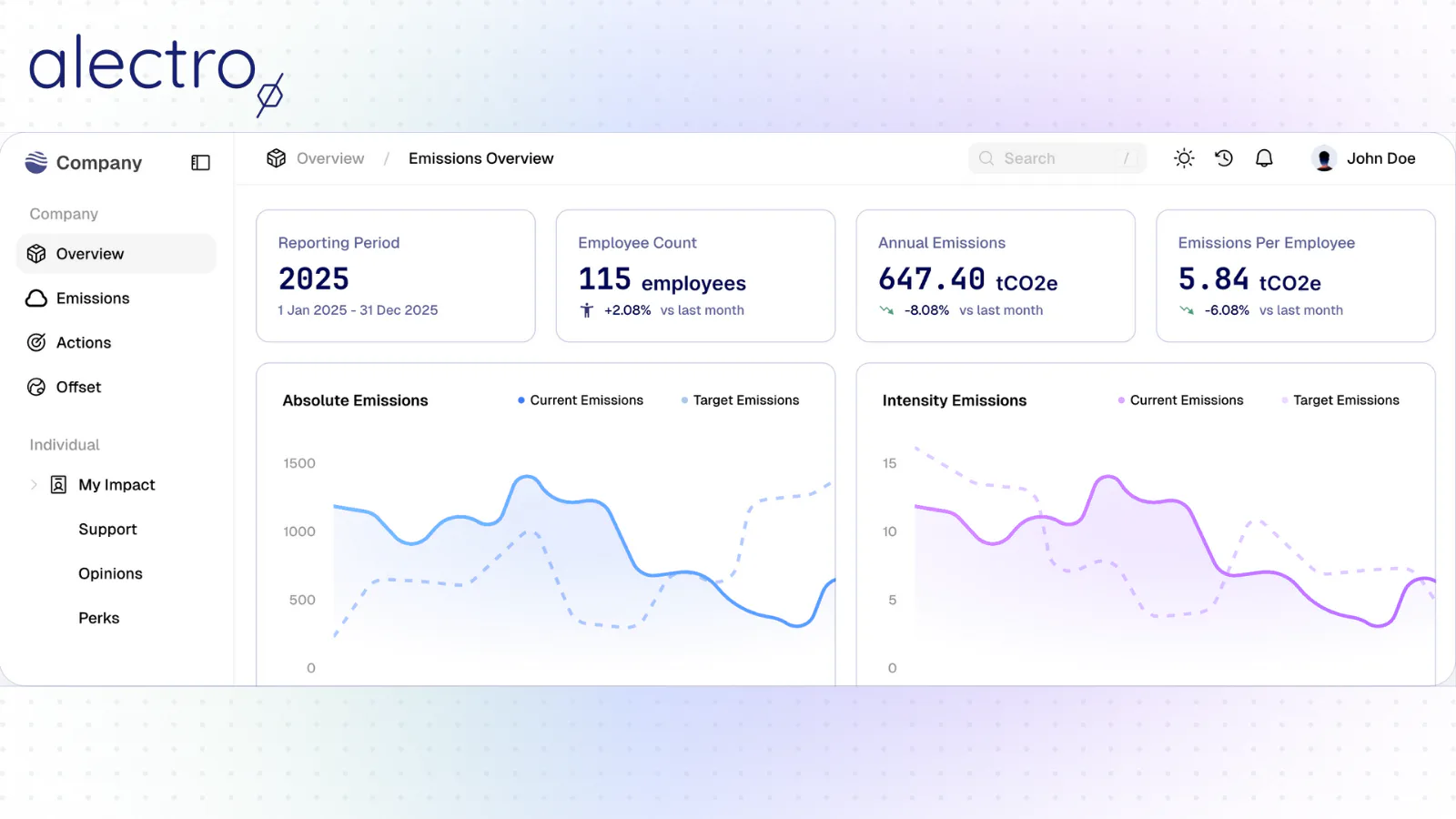The width and height of the screenshot is (1456, 819).
Task: Click the breadcrumb cube icon
Action: [x=276, y=158]
